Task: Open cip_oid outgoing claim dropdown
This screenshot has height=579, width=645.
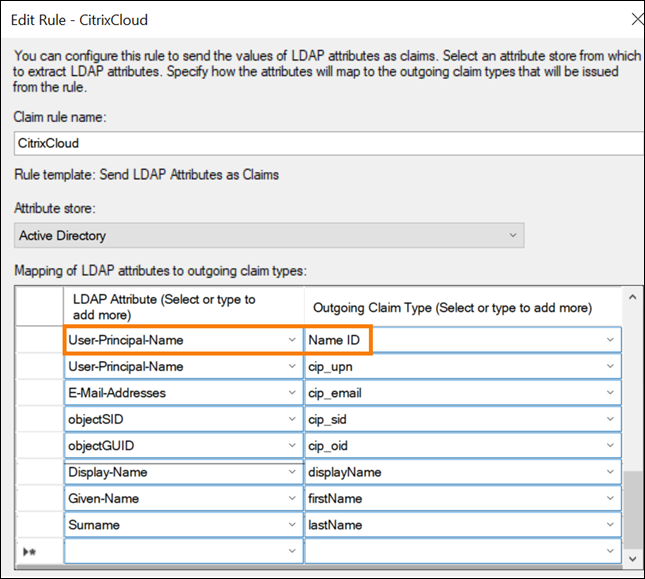Action: (x=610, y=445)
